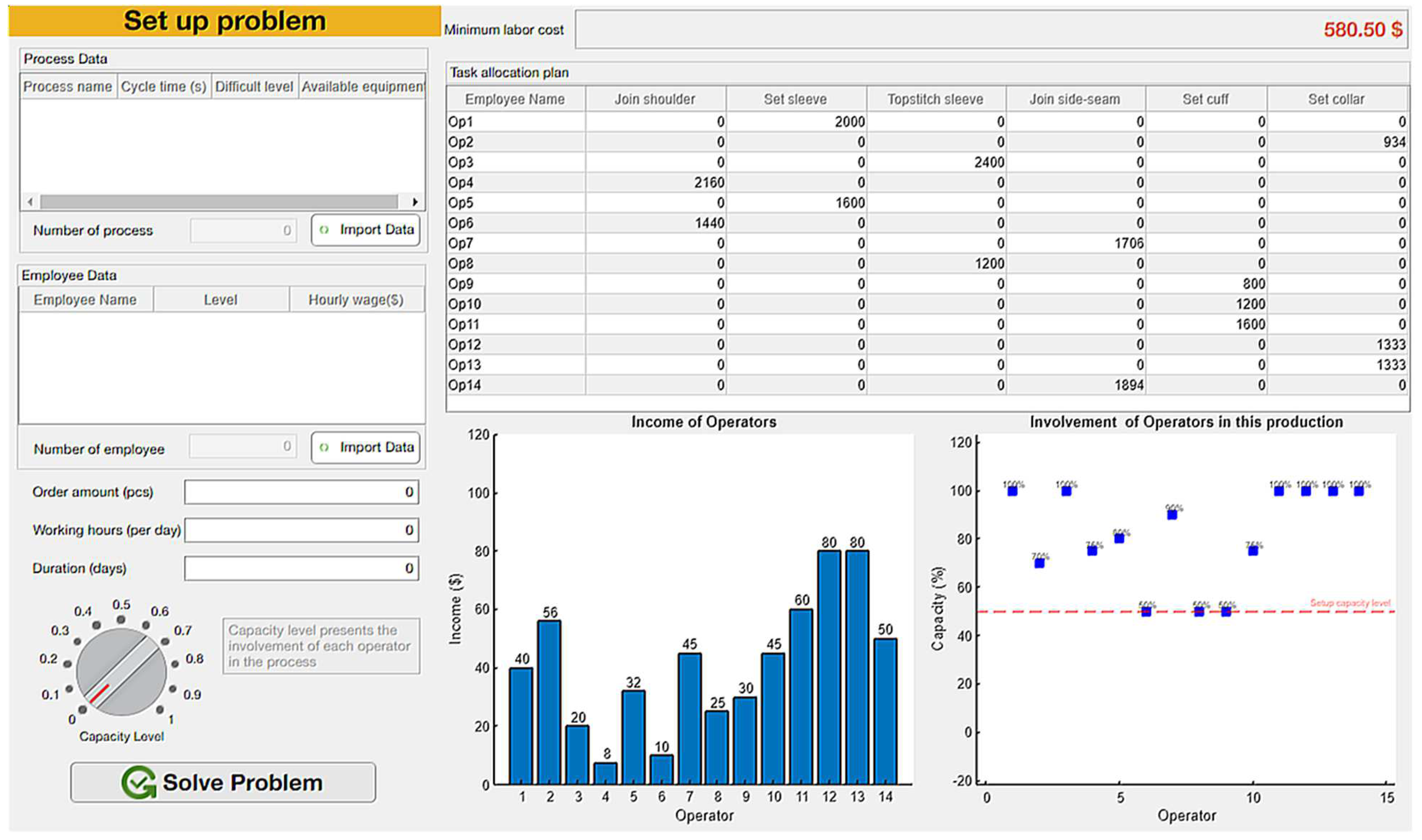Click the Set sleeve column header
Screen dimensions: 1422x840
[795, 100]
